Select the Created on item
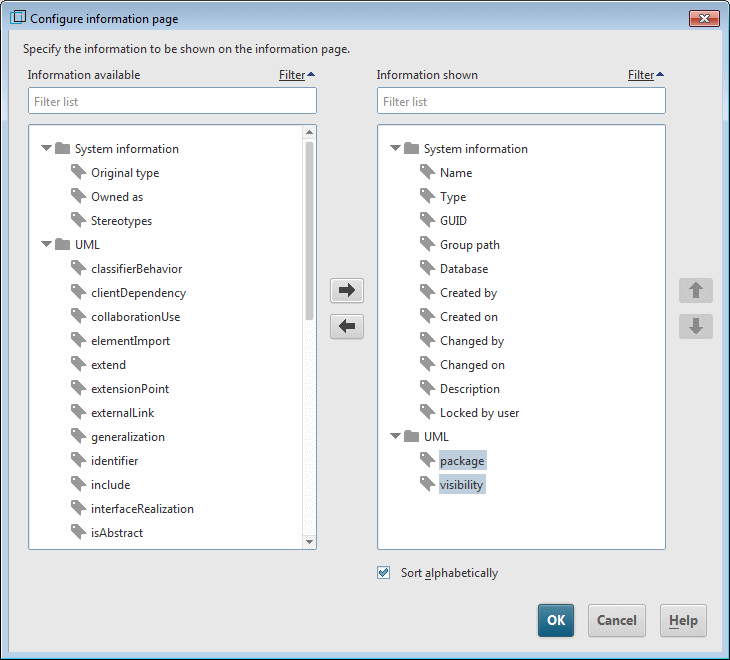The image size is (730, 660). point(469,317)
